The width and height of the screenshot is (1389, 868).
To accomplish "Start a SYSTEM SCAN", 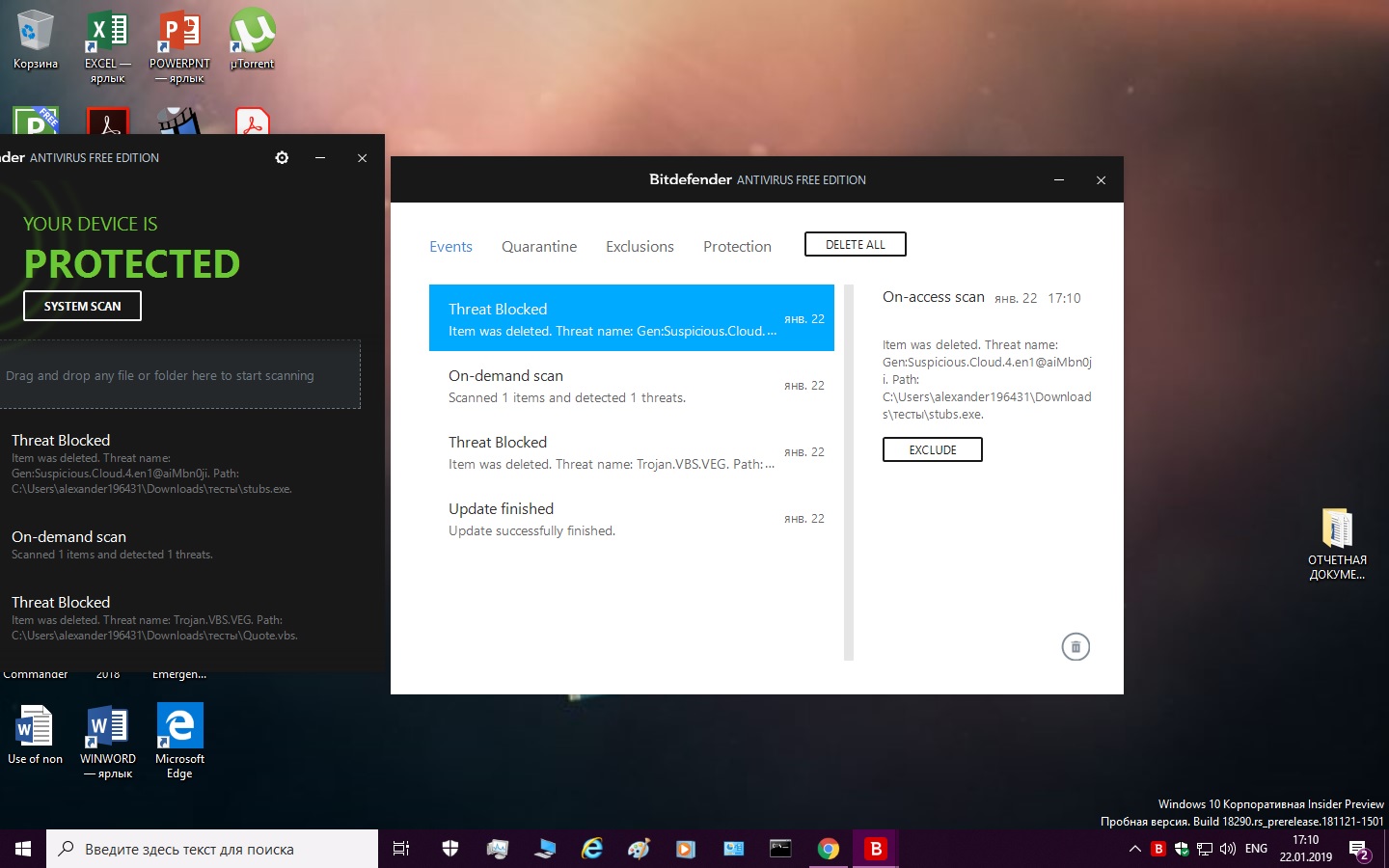I will point(82,306).
